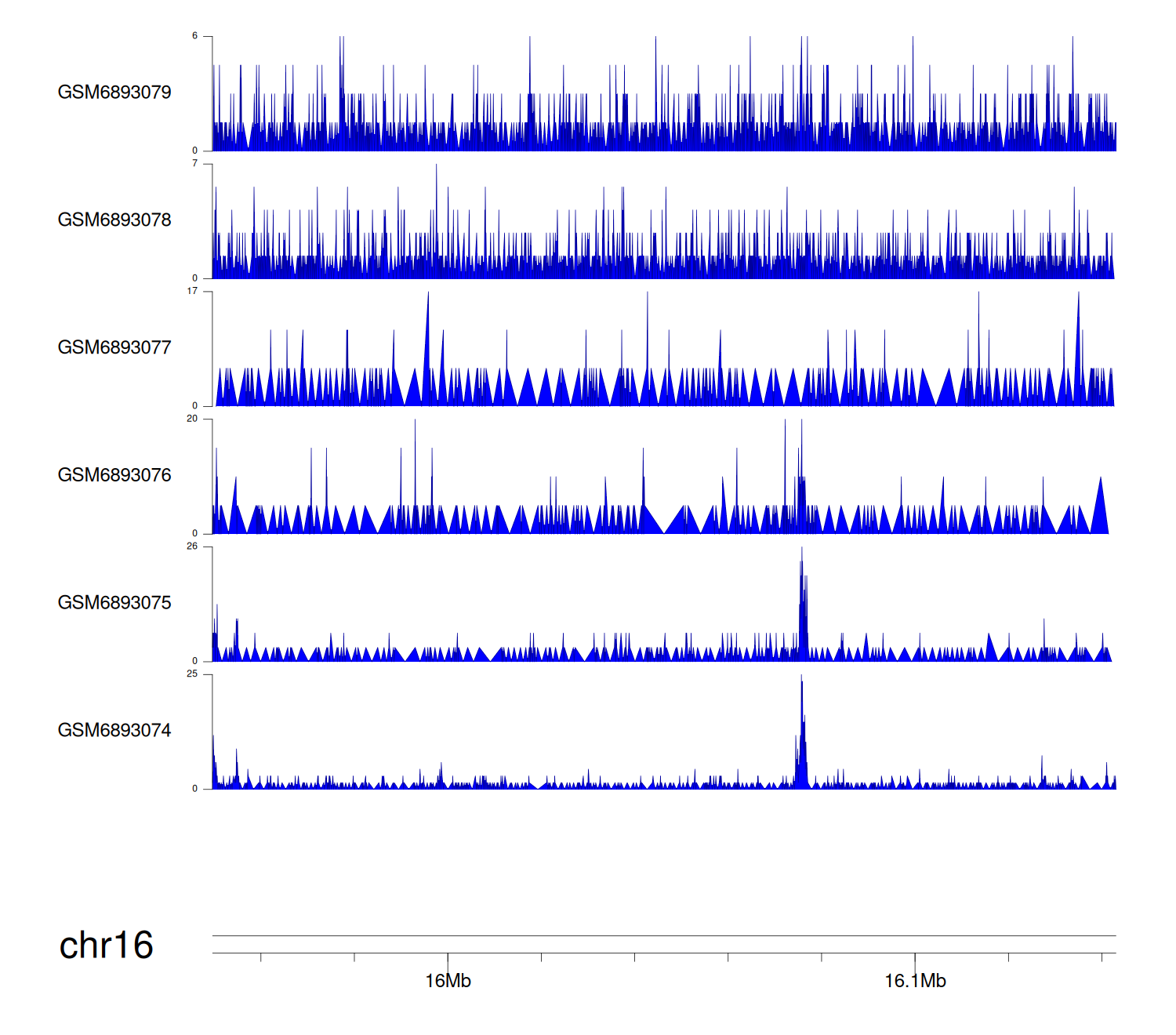Screen dimensions: 1176x1035
Task: Click y-axis maximum 26 on GSM6893075
Action: [193, 547]
